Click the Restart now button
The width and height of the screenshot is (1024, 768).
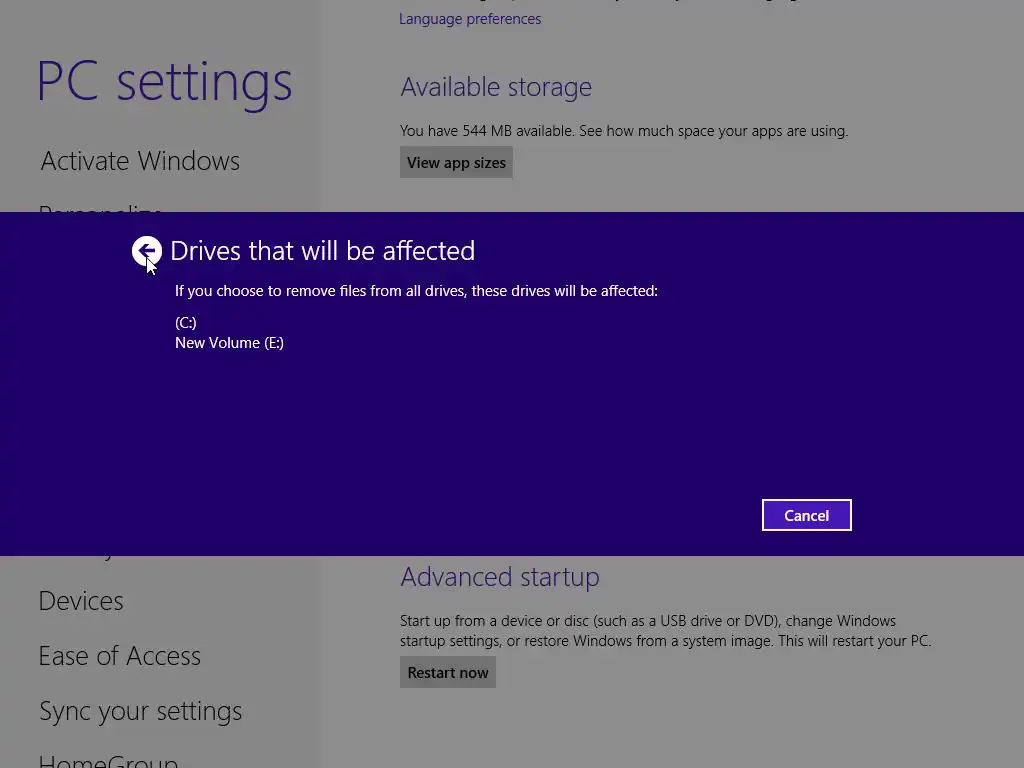coord(448,673)
